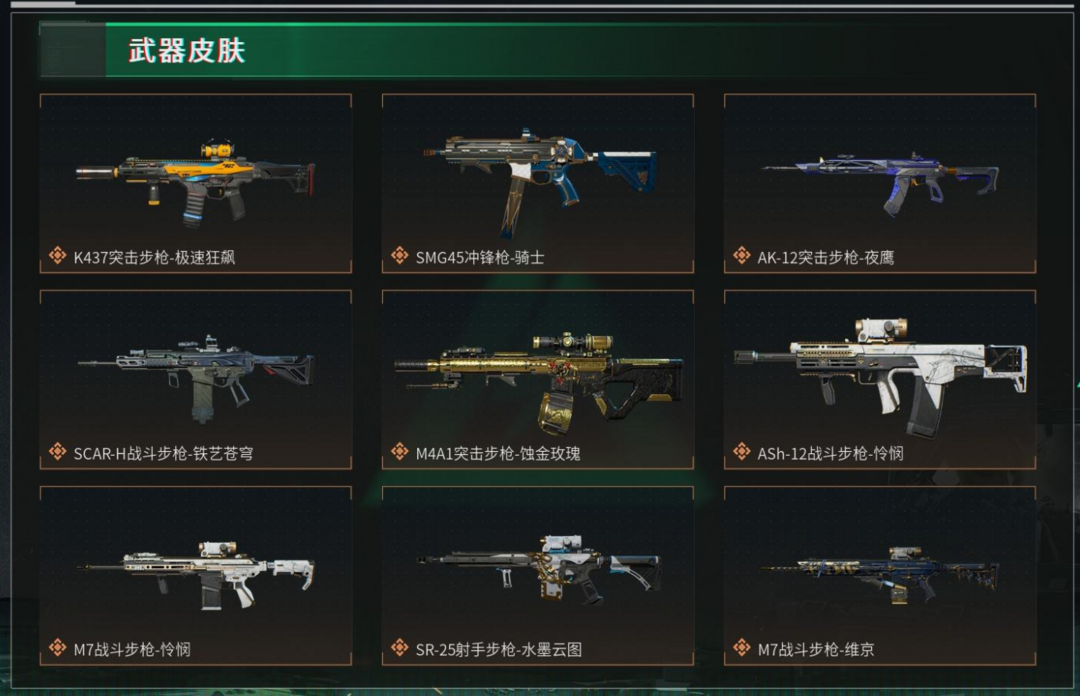Open the SR-25射手步枪-水墨云图 label
1080x696 pixels.
point(499,649)
